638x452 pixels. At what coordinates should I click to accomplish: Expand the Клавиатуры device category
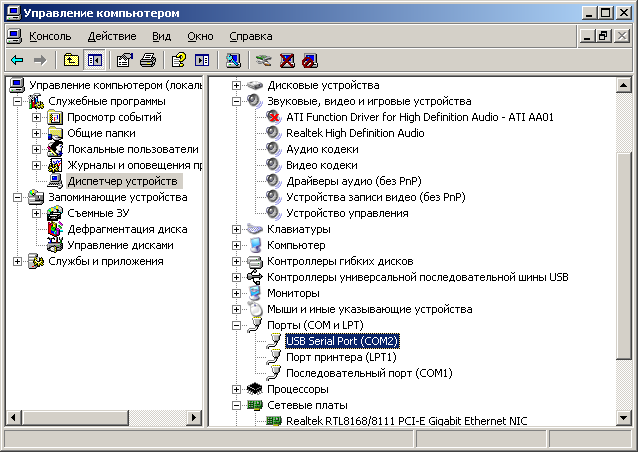coord(237,229)
